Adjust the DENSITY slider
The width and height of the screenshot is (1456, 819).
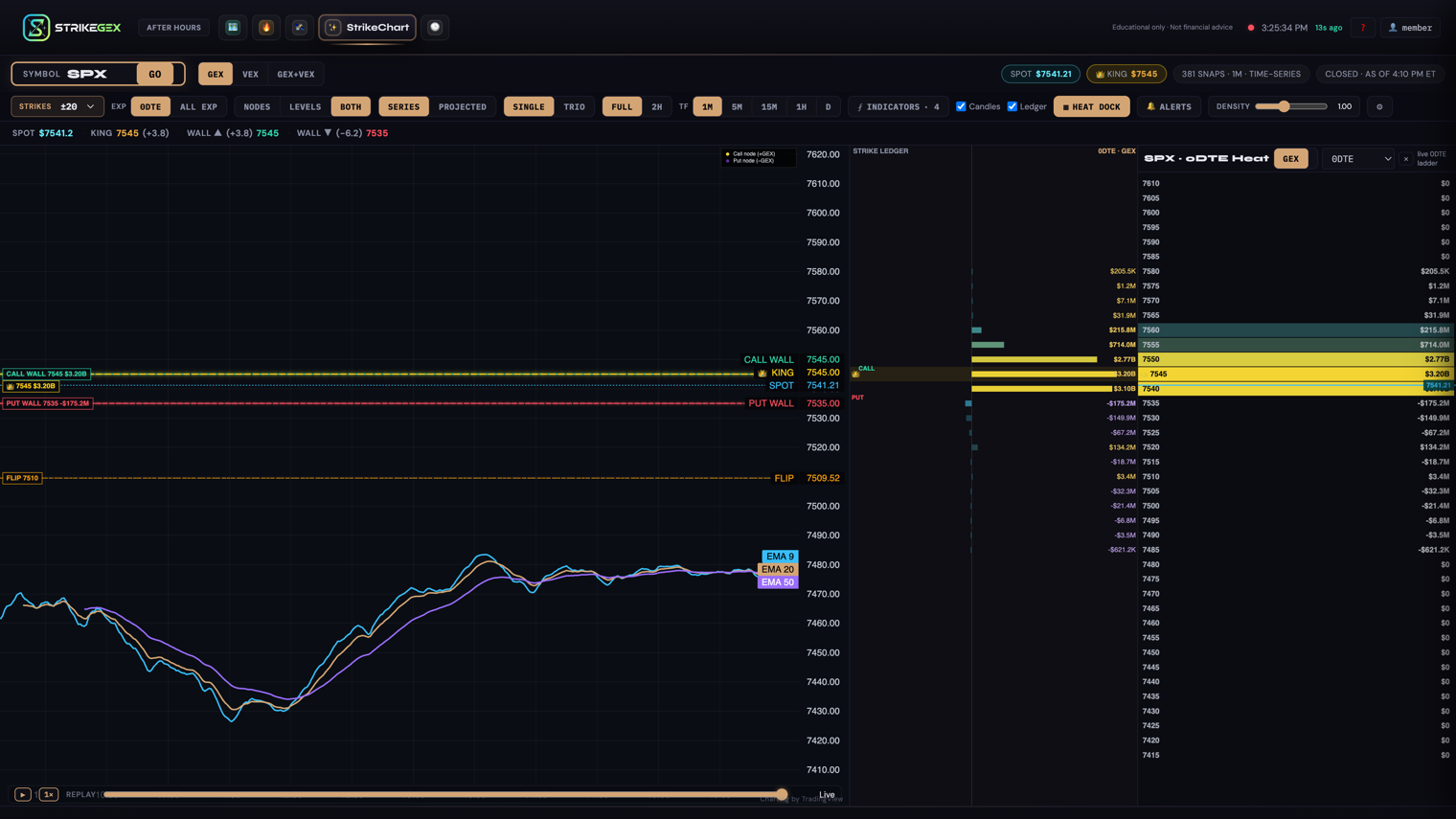point(1290,106)
